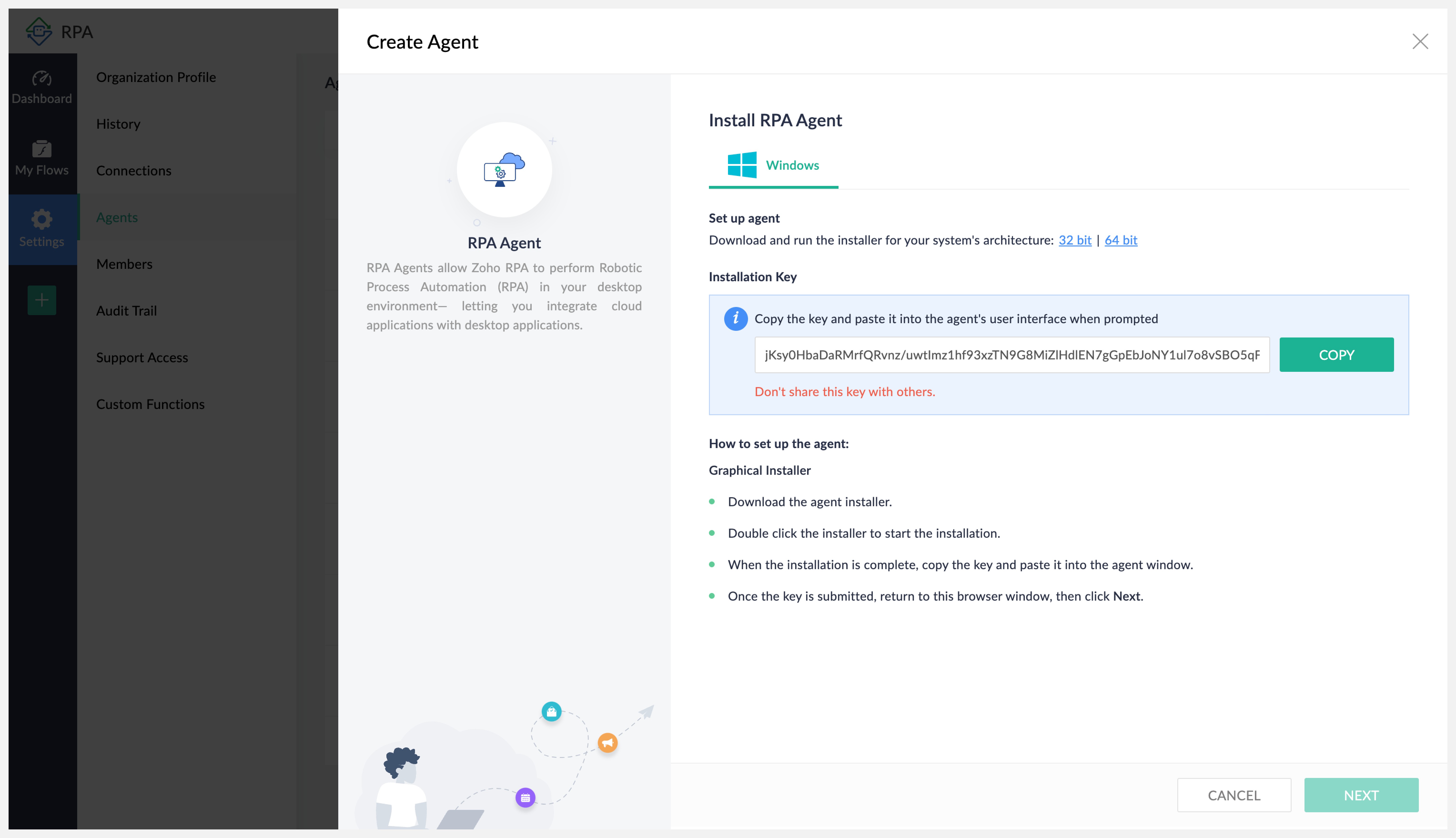Viewport: 1456px width, 838px height.
Task: Open Organization Profile settings
Action: [156, 77]
